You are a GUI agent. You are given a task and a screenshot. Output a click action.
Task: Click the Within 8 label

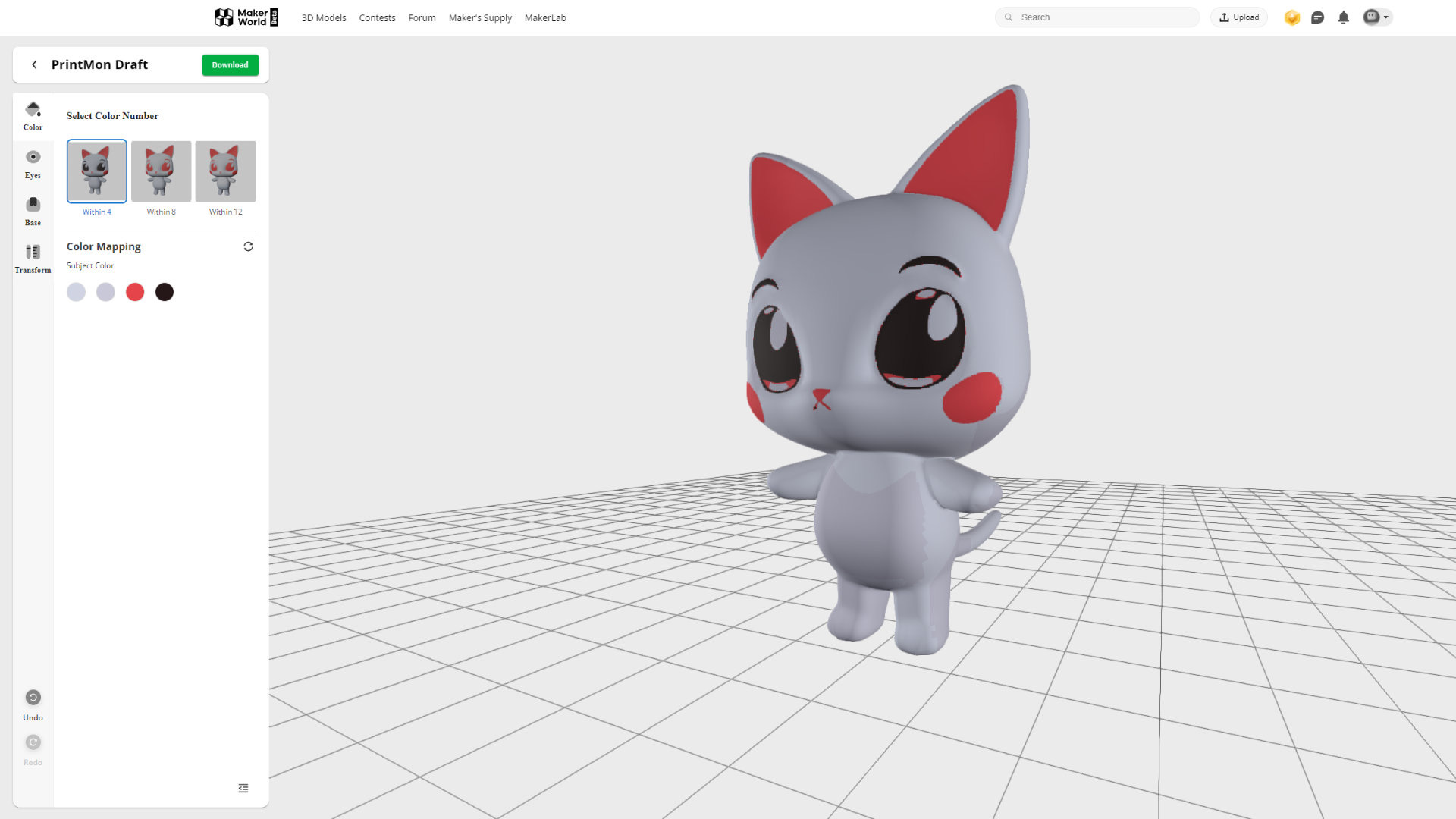[161, 212]
